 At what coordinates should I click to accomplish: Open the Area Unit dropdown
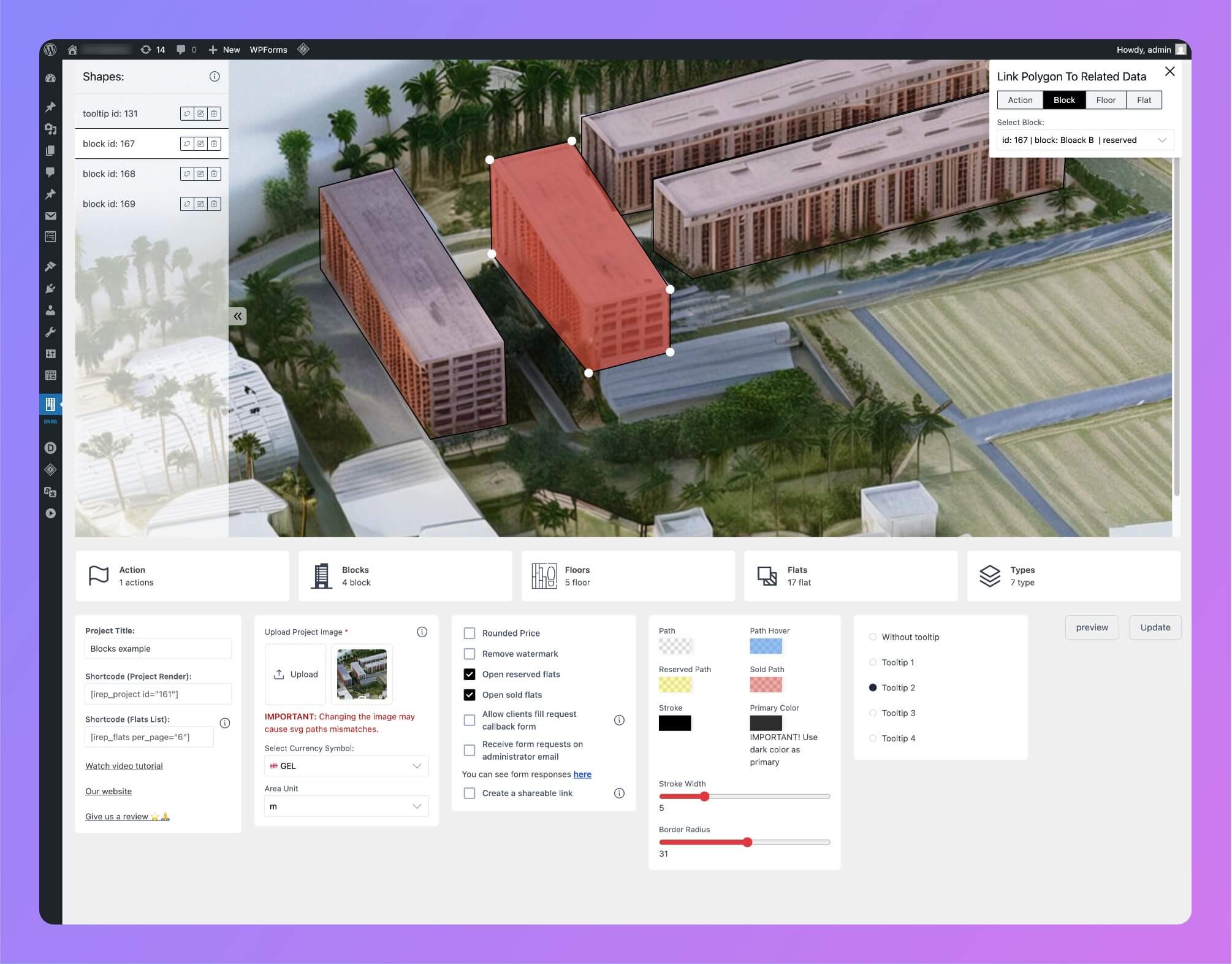(x=346, y=806)
